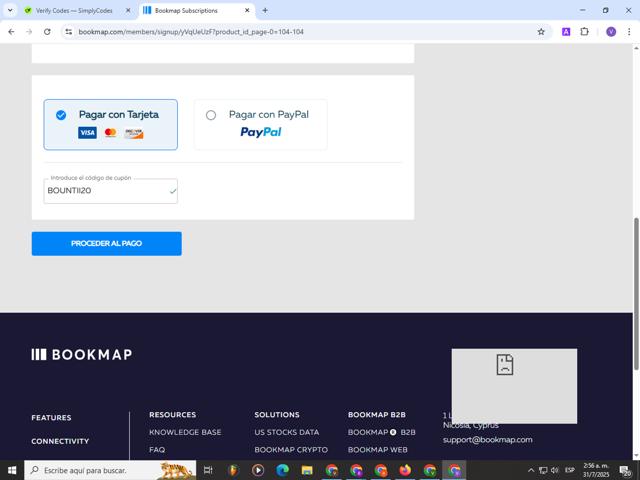This screenshot has width=640, height=480.
Task: Click the broken image placeholder in footer
Action: [514, 386]
